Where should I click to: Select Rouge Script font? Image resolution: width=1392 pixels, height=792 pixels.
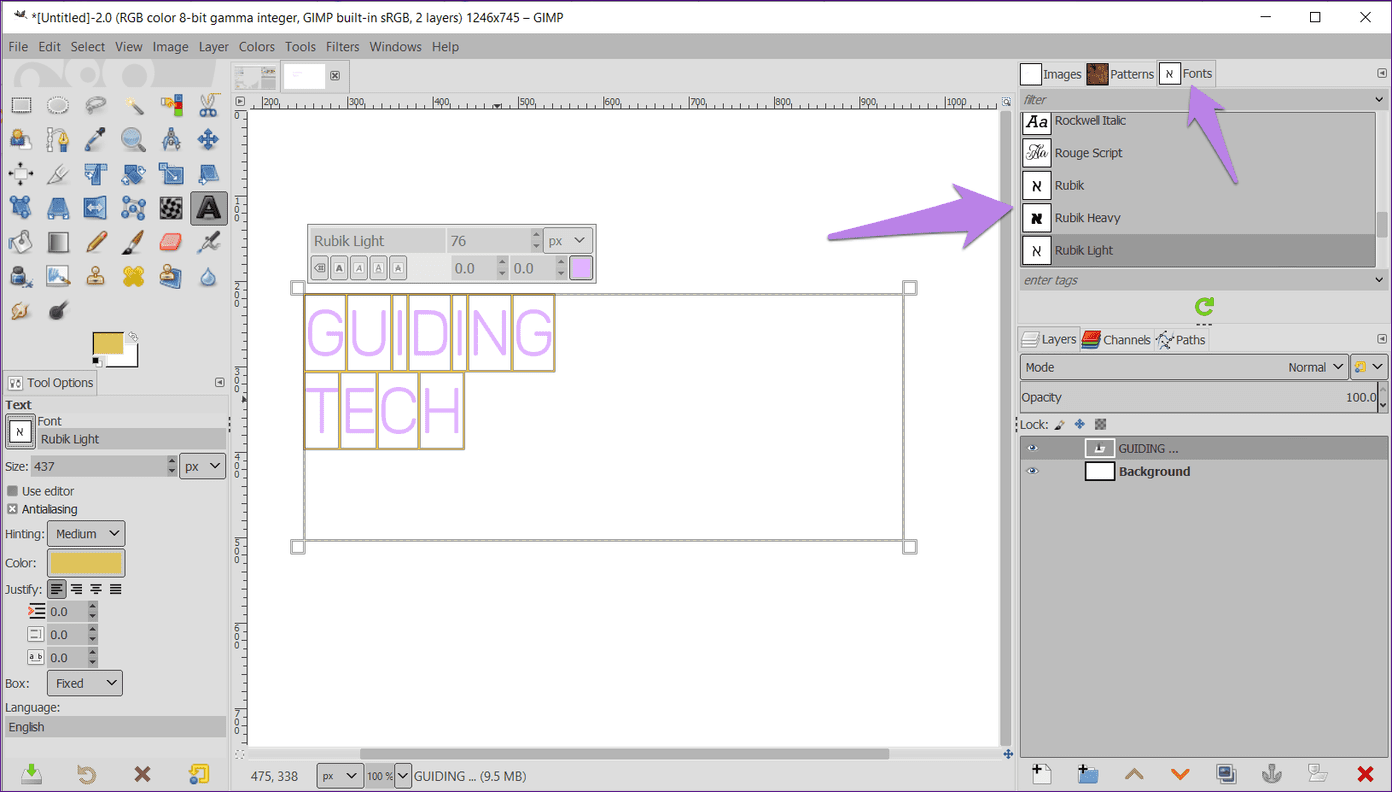pos(1198,153)
